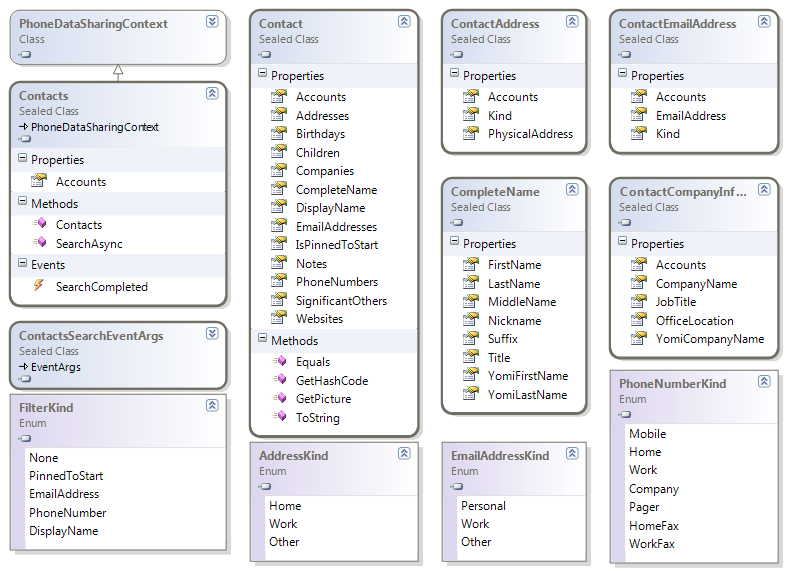Click the GetPicture method cube icon
Viewport: 787px width, 571px height.
(x=280, y=397)
